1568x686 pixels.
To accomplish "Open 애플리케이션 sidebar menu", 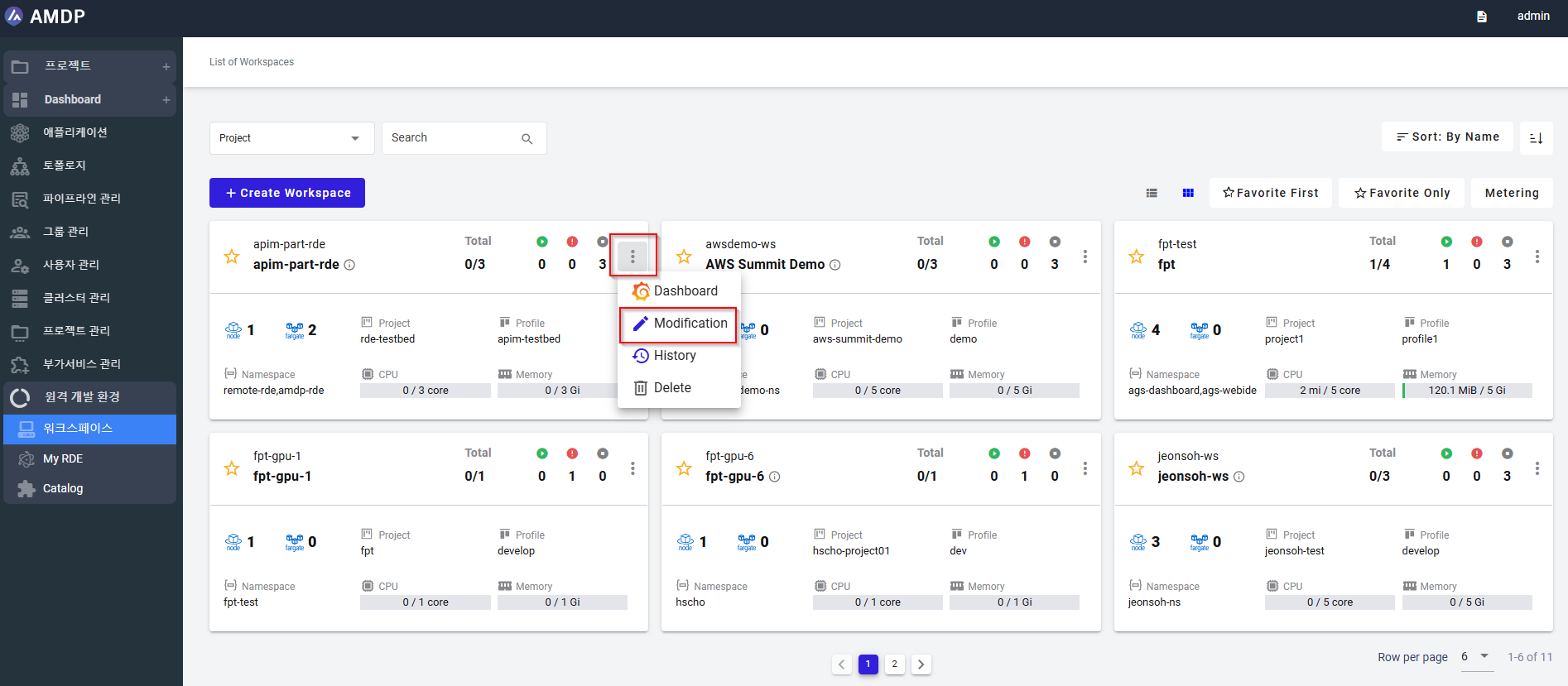I will (x=89, y=132).
